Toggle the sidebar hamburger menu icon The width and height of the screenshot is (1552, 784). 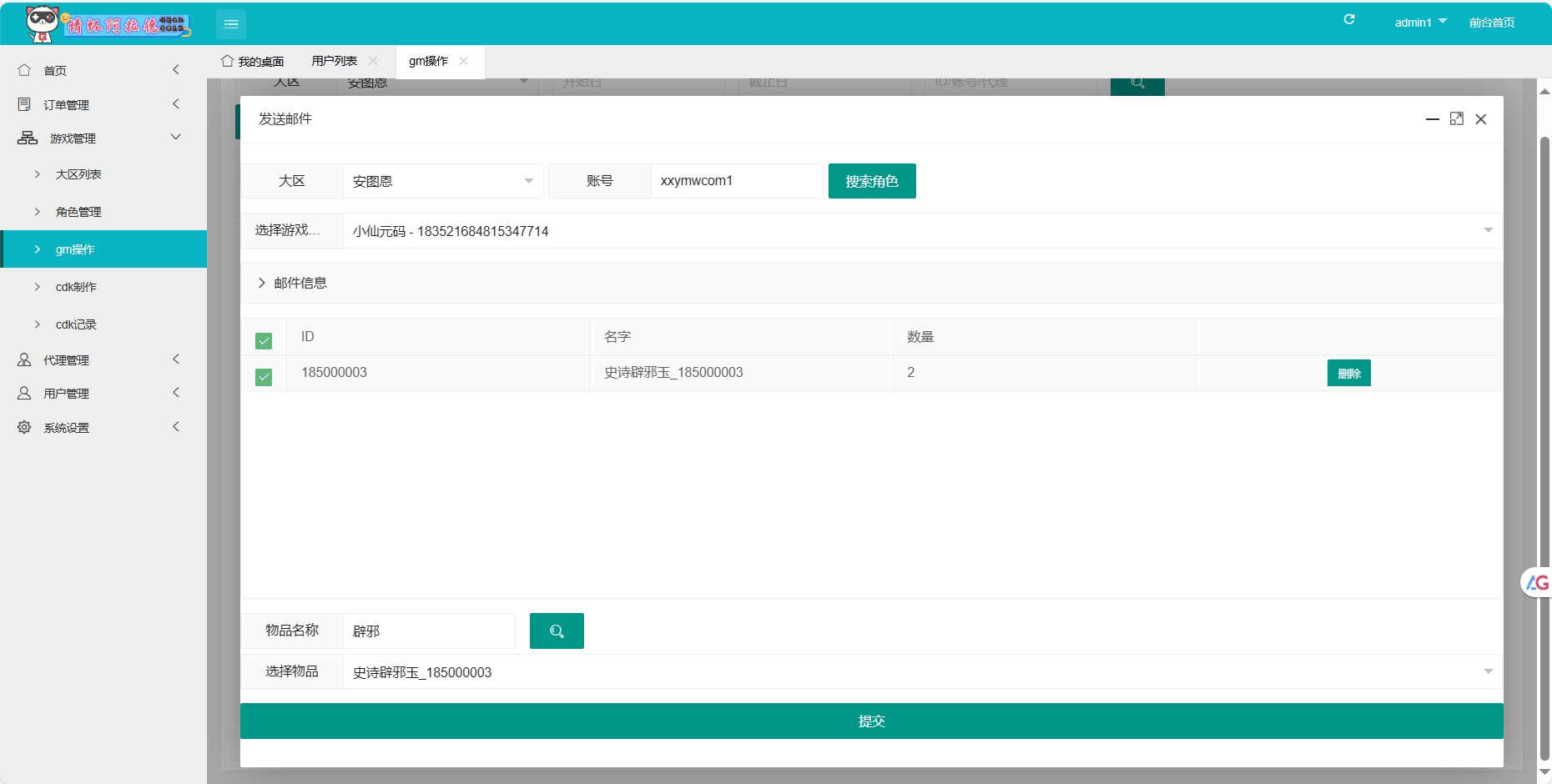[231, 24]
